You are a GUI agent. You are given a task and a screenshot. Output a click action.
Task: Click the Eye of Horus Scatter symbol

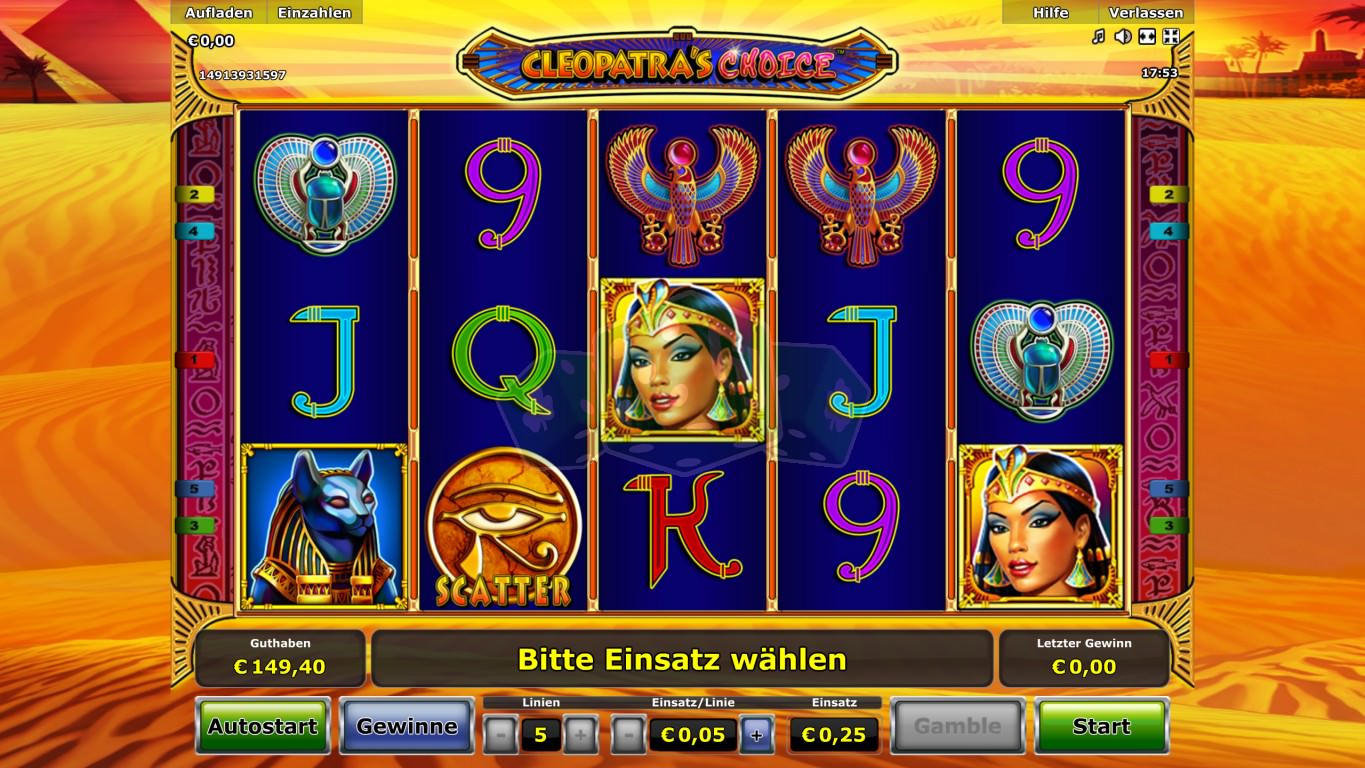[503, 527]
